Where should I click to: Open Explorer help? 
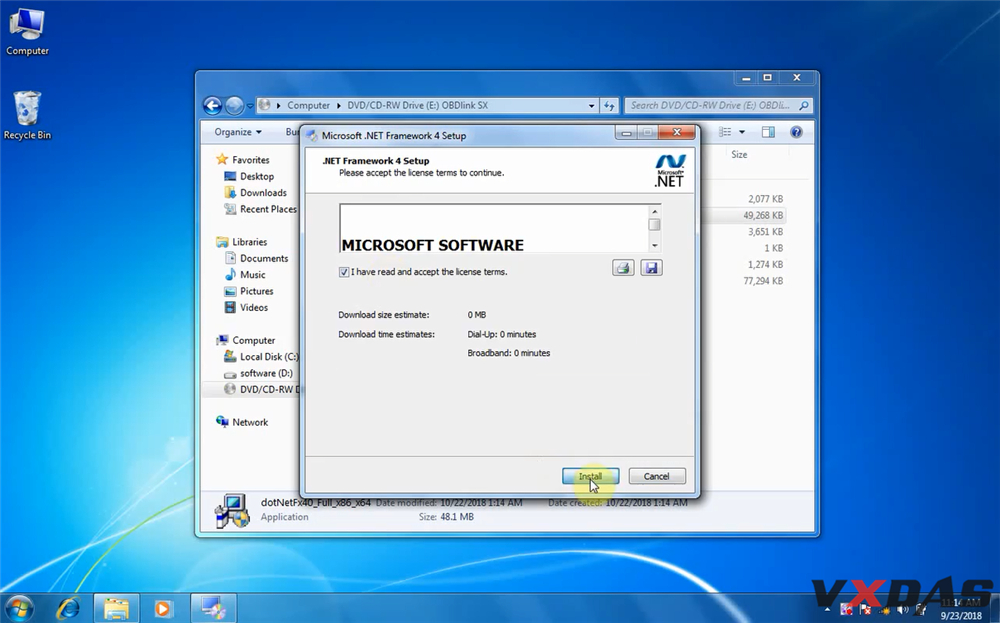(x=796, y=132)
